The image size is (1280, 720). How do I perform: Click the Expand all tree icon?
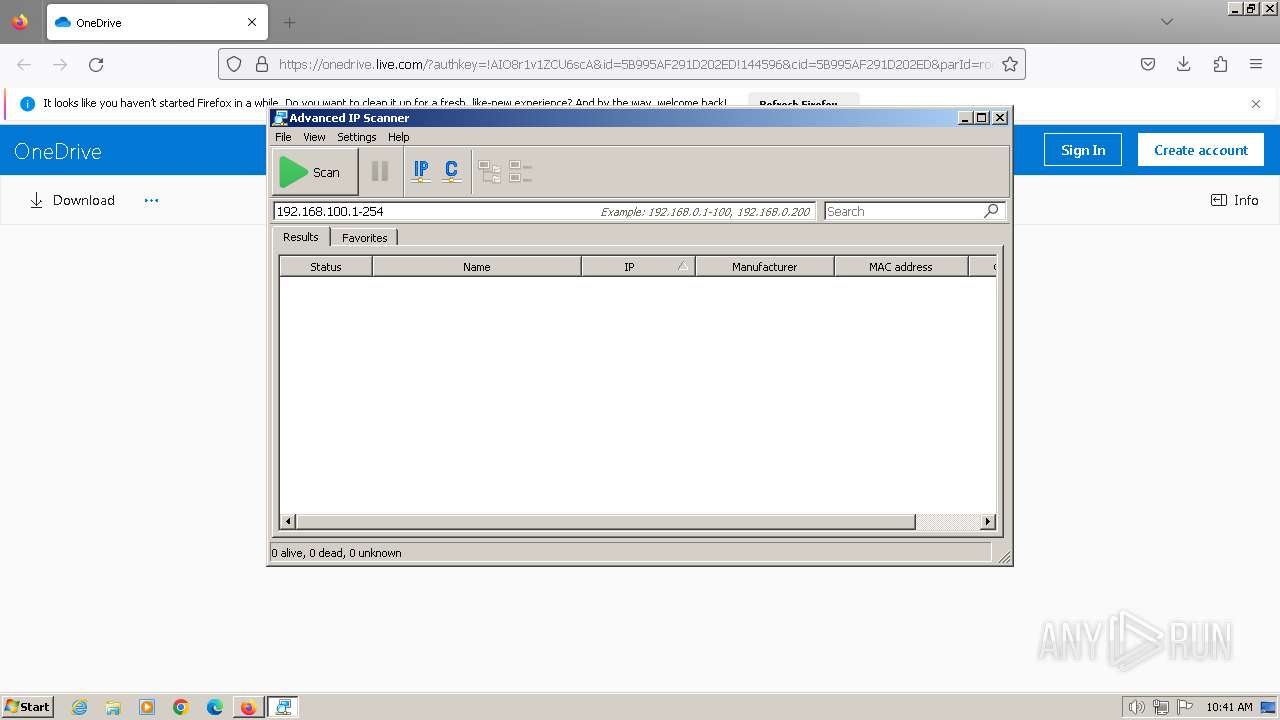coord(490,172)
